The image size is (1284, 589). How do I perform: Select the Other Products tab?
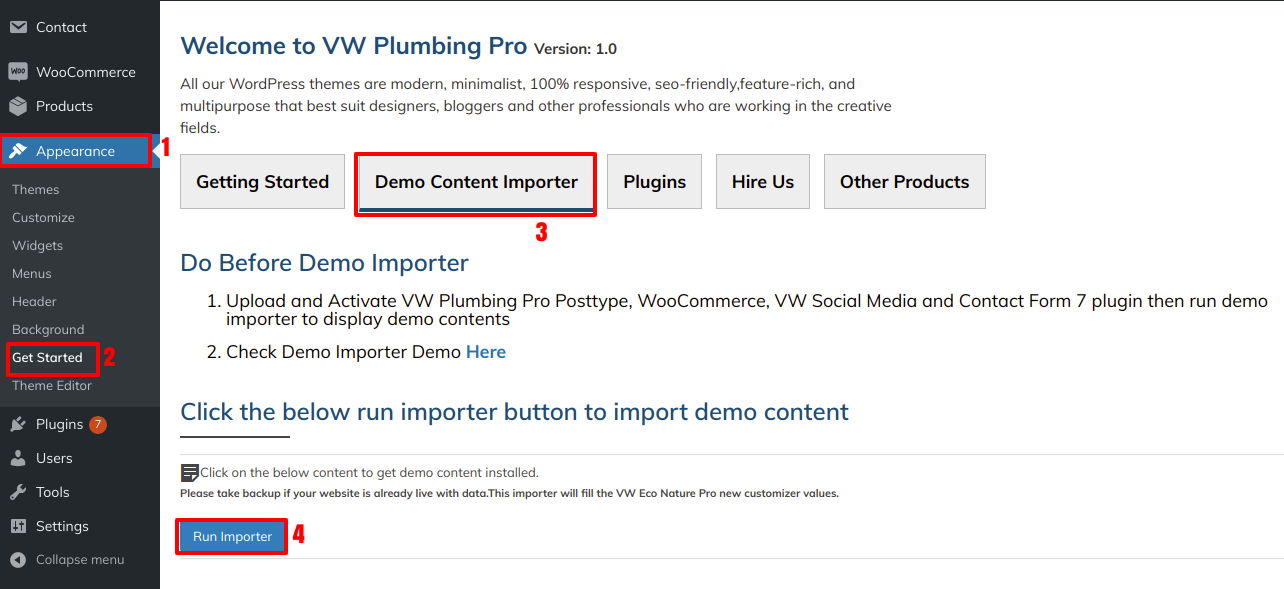coord(904,182)
